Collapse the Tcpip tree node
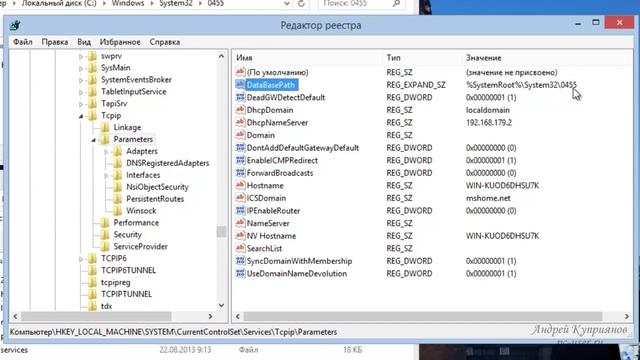This screenshot has width=640, height=360. click(81, 116)
